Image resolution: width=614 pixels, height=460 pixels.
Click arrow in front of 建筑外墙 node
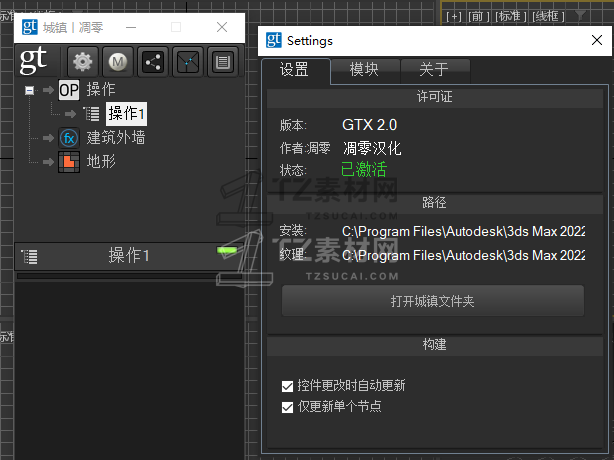pyautogui.click(x=48, y=138)
